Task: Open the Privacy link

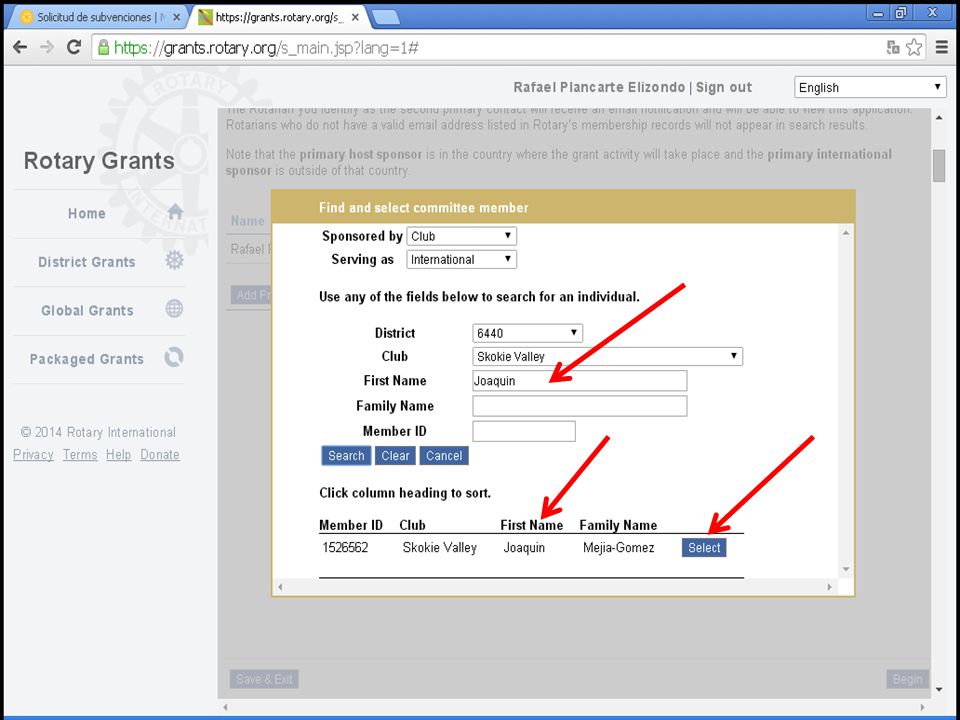Action: click(x=33, y=454)
